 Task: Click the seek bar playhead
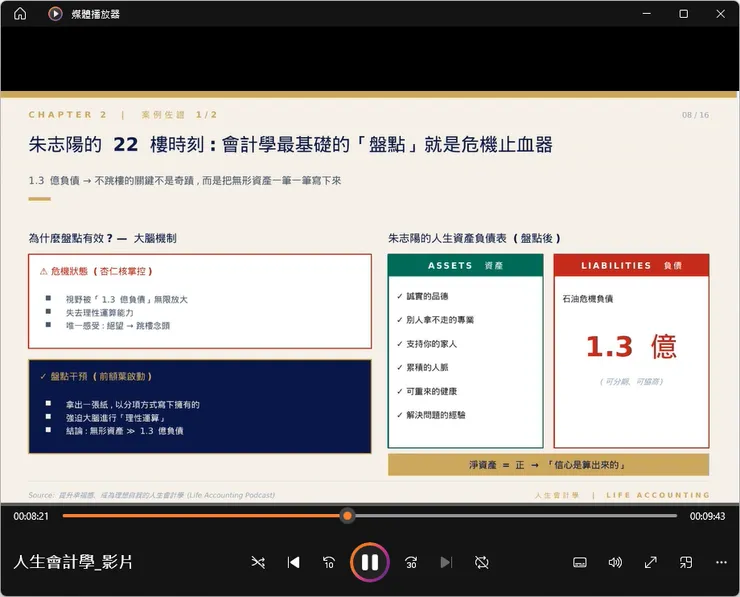click(347, 516)
